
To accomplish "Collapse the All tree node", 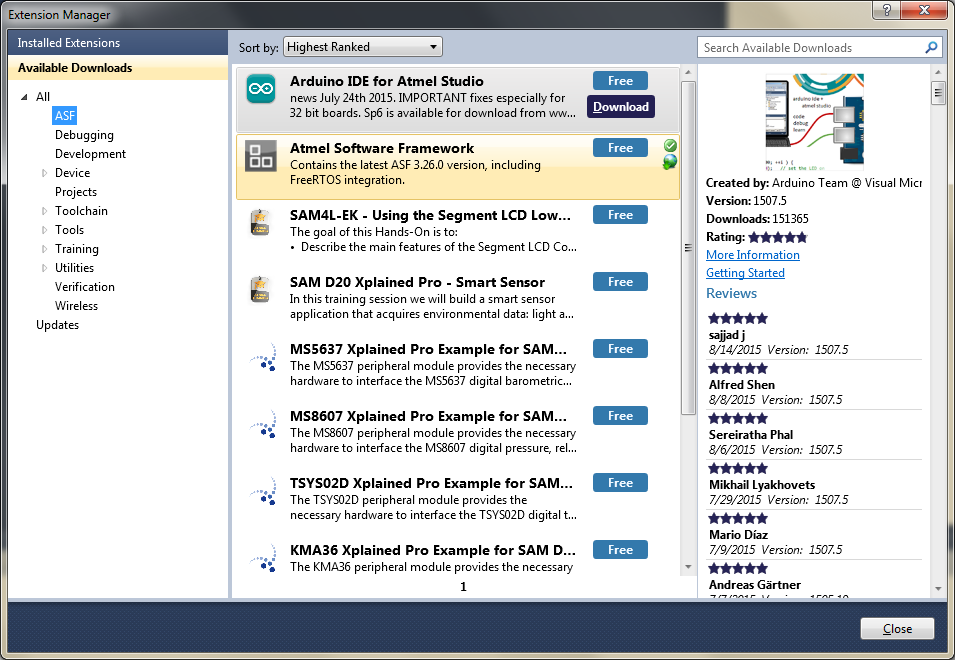I will (x=24, y=97).
